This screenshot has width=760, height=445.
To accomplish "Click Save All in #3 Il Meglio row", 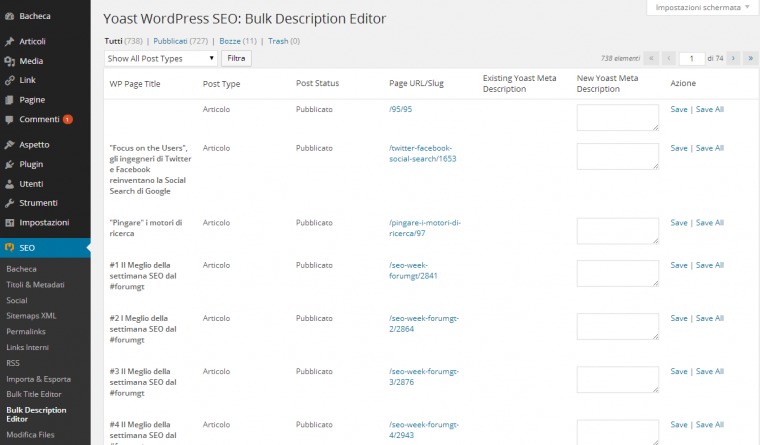I will [710, 371].
